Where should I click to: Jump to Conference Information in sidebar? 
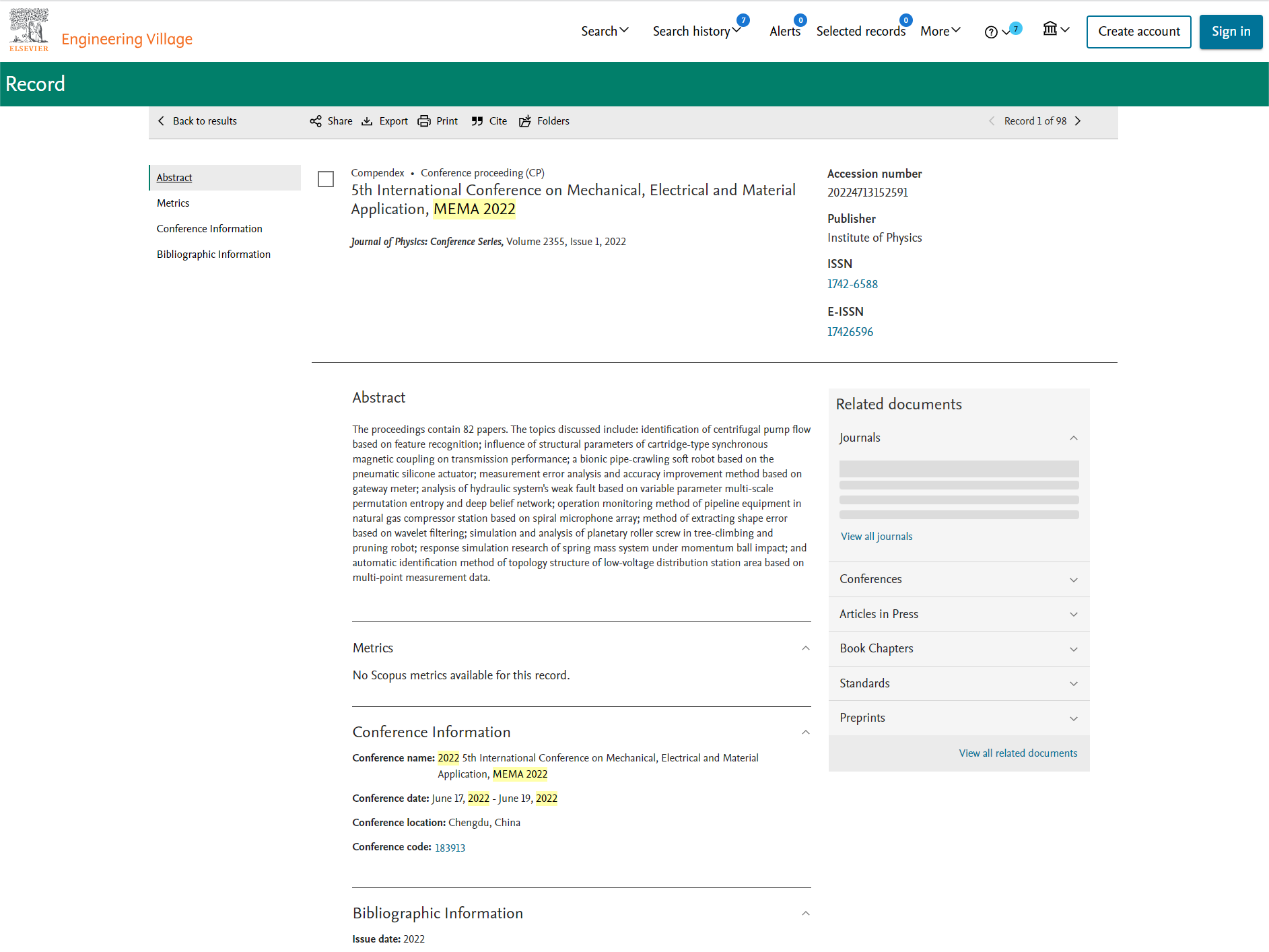209,229
